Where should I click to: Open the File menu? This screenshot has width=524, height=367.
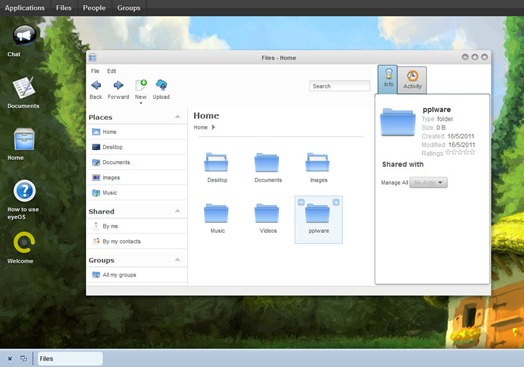pos(95,71)
